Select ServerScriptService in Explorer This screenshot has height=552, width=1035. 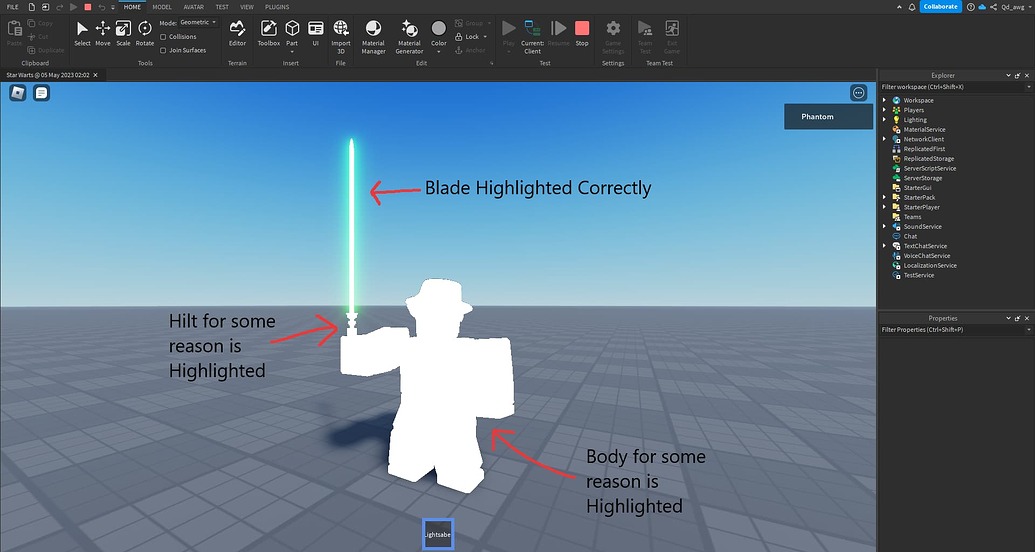[x=930, y=168]
